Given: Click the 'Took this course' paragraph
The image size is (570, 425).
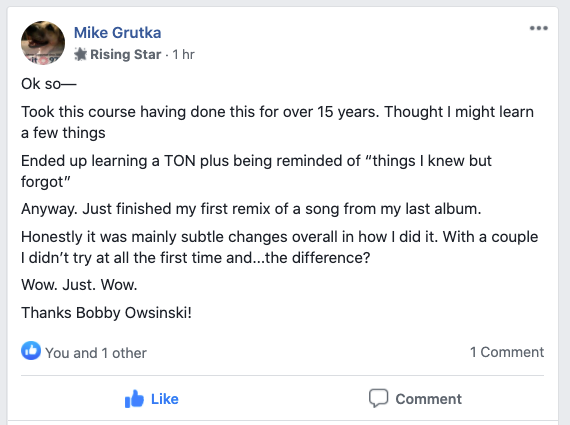Looking at the screenshot, I should coord(277,122).
